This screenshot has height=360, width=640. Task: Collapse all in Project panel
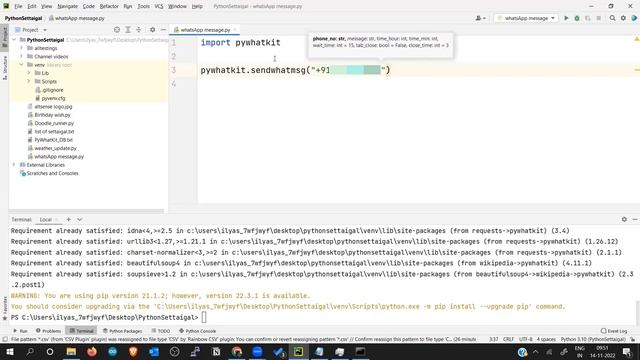coord(139,30)
